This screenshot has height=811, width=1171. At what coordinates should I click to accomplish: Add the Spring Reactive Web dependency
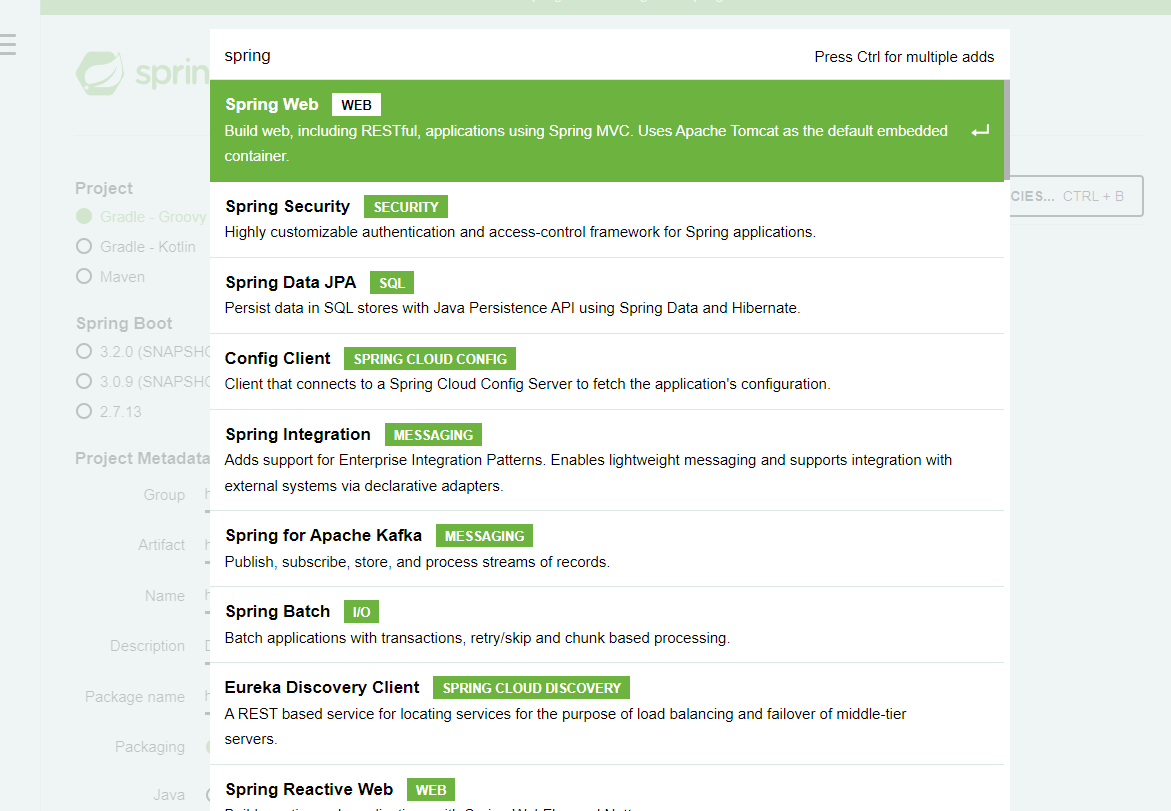(606, 789)
